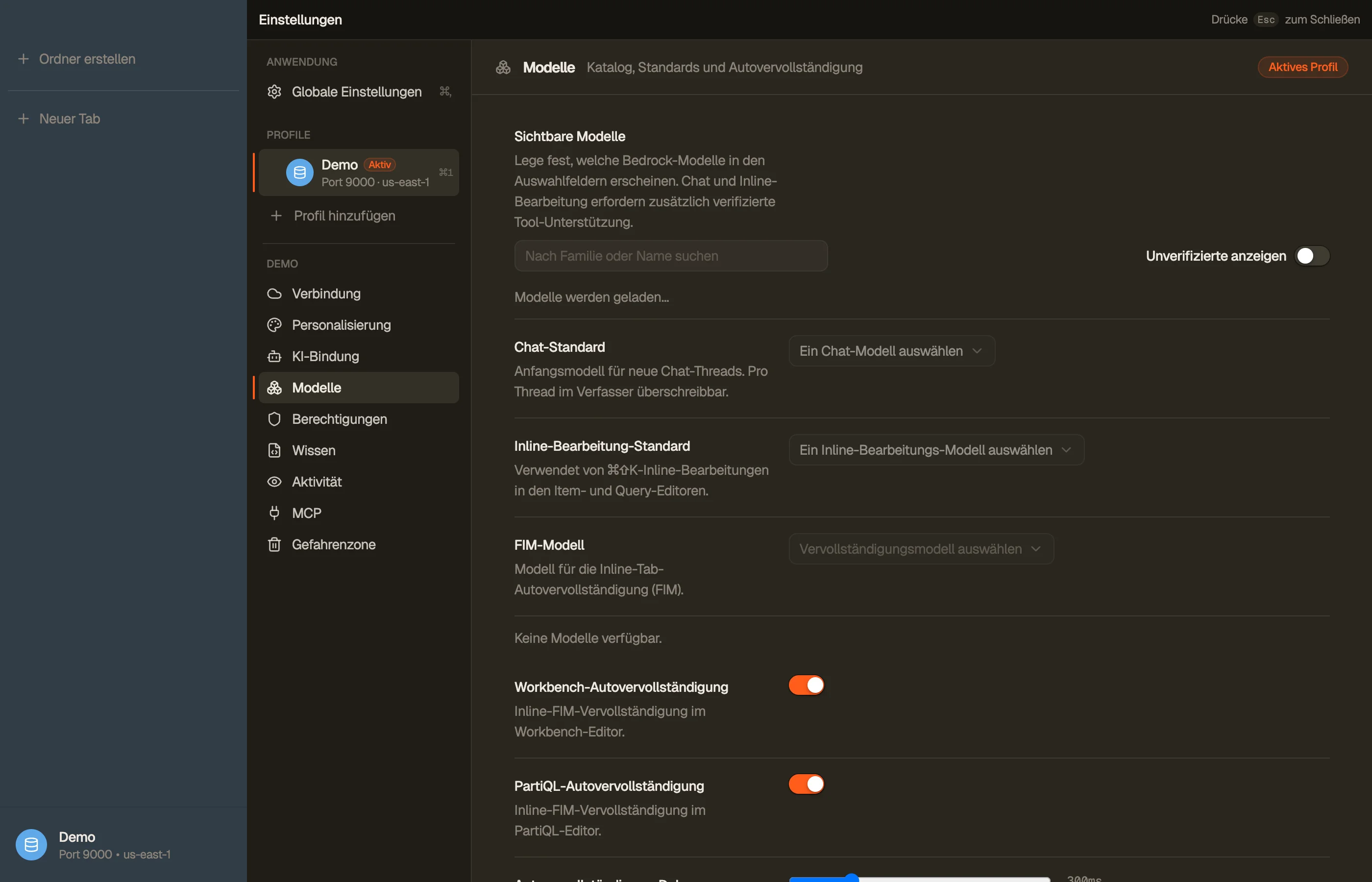This screenshot has width=1372, height=882.
Task: Click the Nach Familie oder Name suchen field
Action: click(x=670, y=256)
